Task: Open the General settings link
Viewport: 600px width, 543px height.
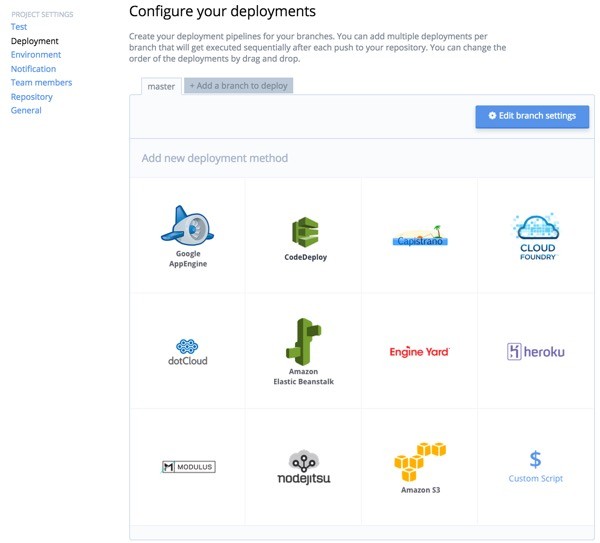Action: tap(26, 111)
